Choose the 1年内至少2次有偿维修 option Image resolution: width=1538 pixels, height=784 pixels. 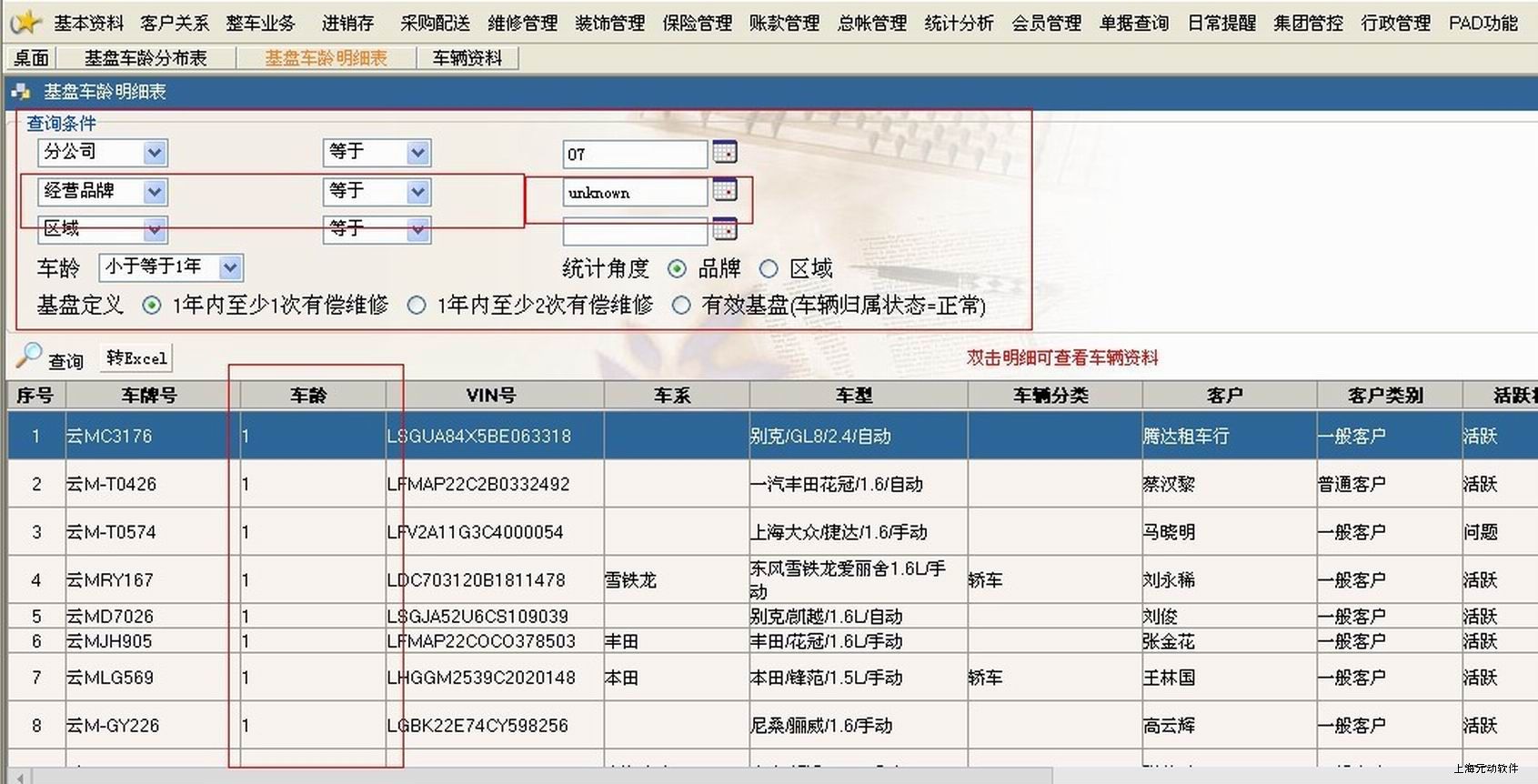(417, 306)
